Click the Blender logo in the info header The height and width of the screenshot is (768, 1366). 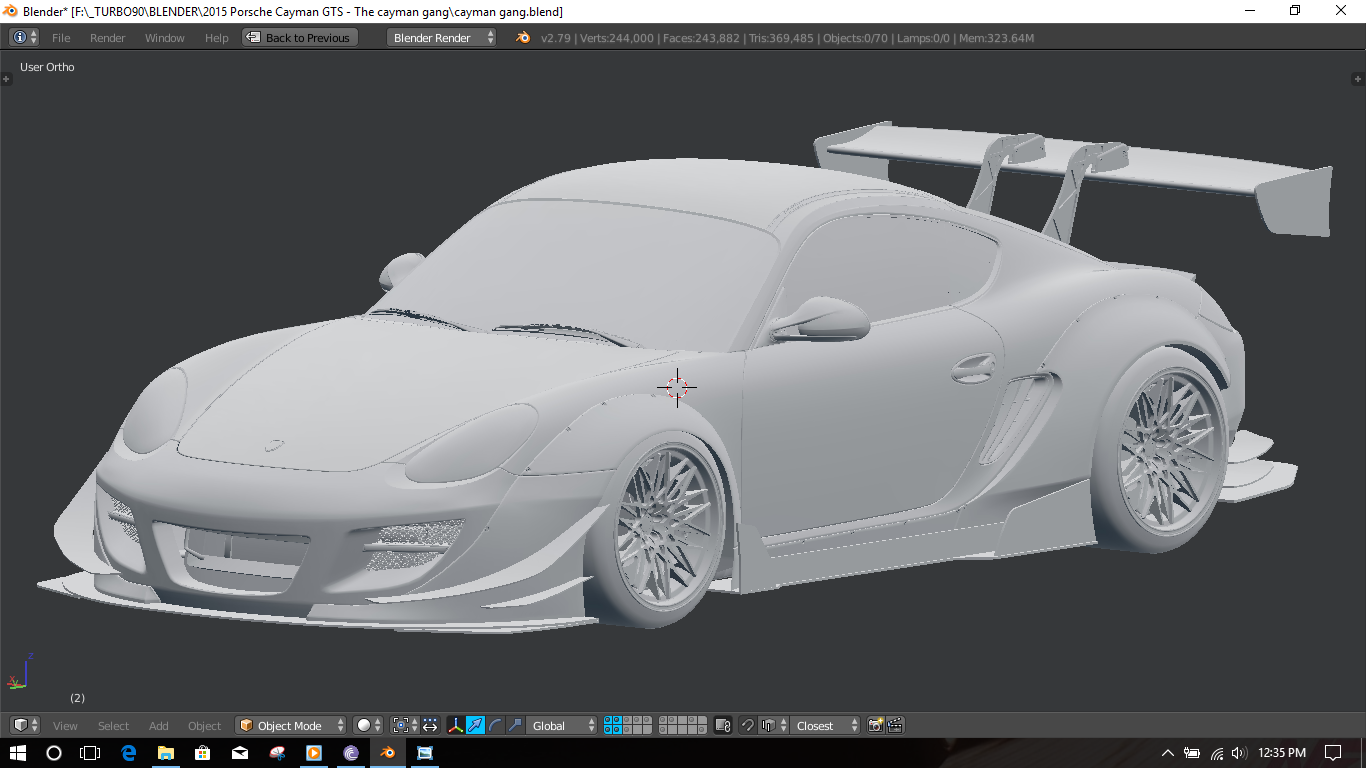tap(523, 38)
